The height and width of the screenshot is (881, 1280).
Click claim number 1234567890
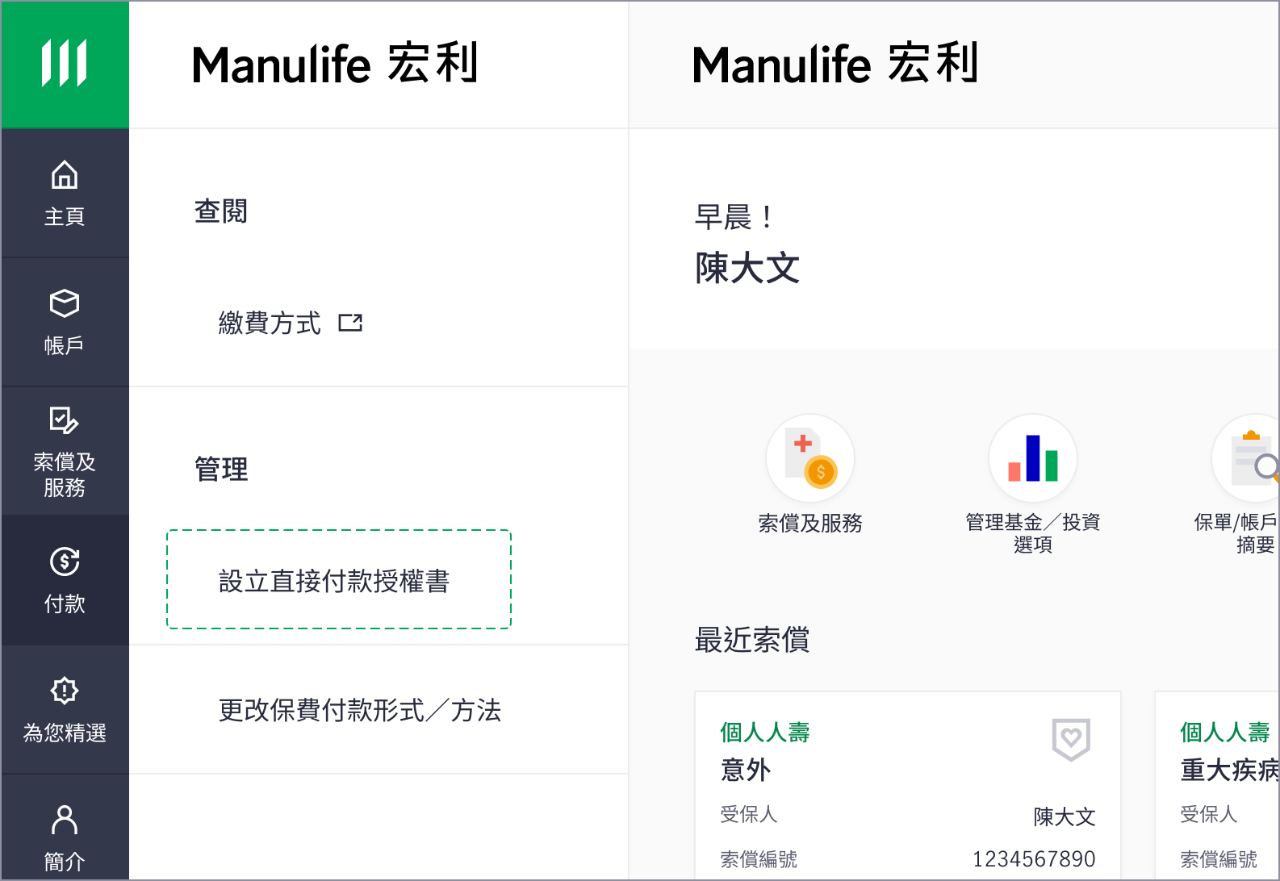coord(1034,859)
